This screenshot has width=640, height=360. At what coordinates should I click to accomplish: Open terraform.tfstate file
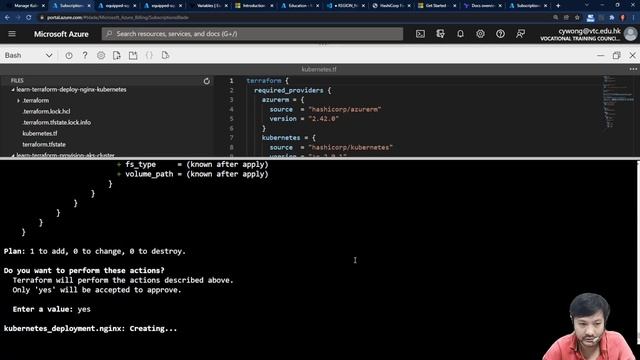pyautogui.click(x=44, y=144)
